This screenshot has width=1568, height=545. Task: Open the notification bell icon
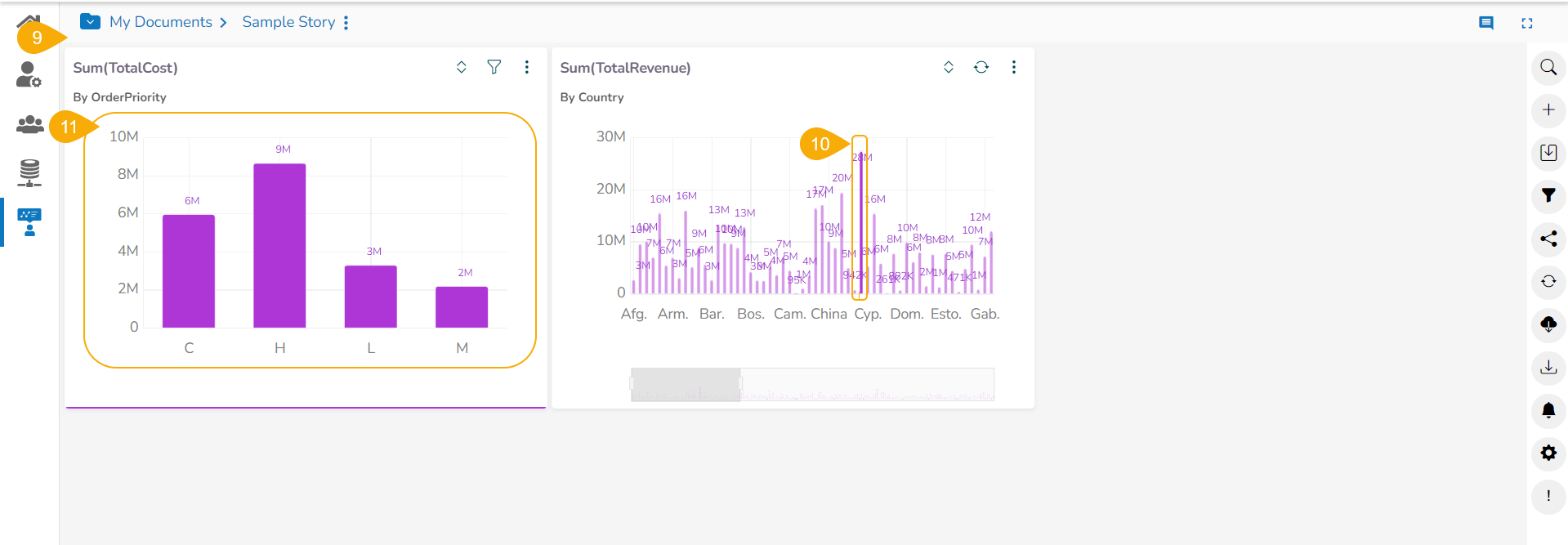tap(1548, 410)
